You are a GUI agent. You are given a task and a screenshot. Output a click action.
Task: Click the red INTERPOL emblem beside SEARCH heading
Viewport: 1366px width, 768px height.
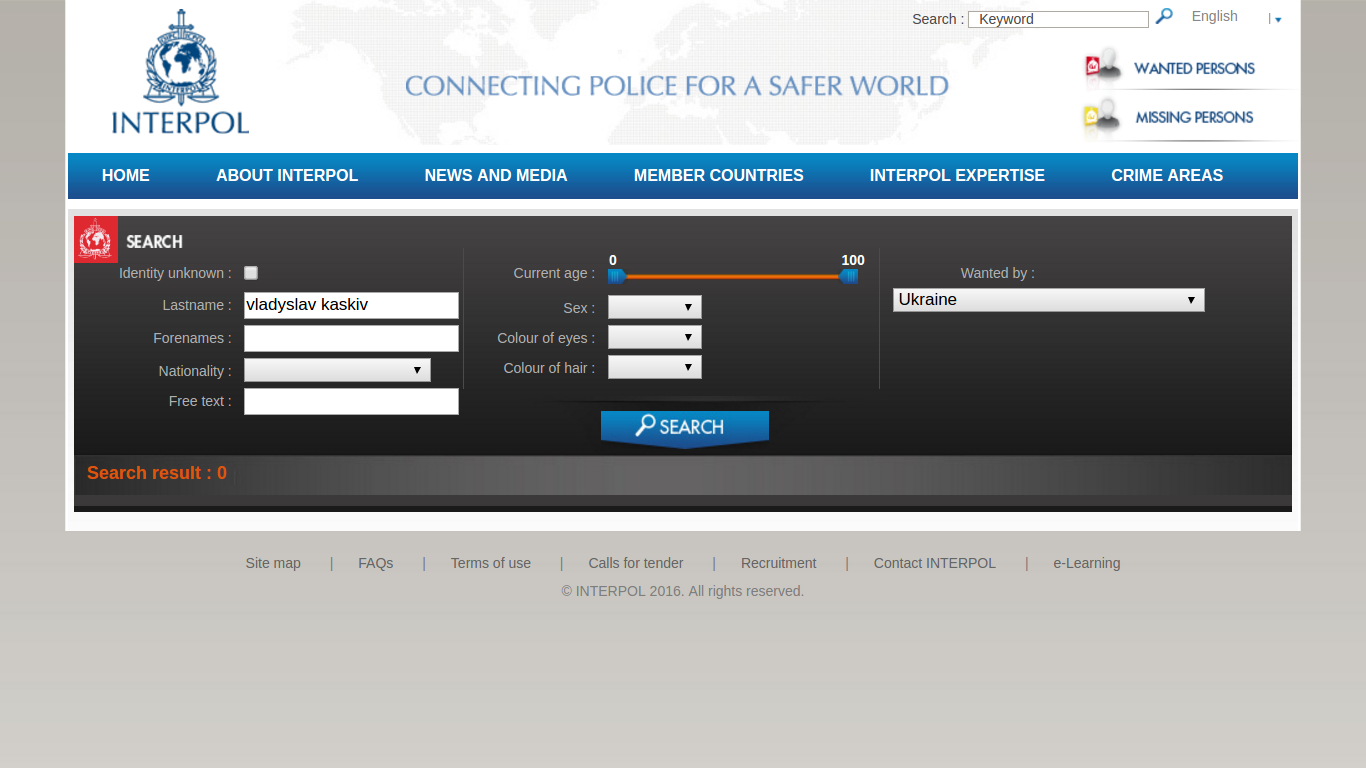[96, 239]
